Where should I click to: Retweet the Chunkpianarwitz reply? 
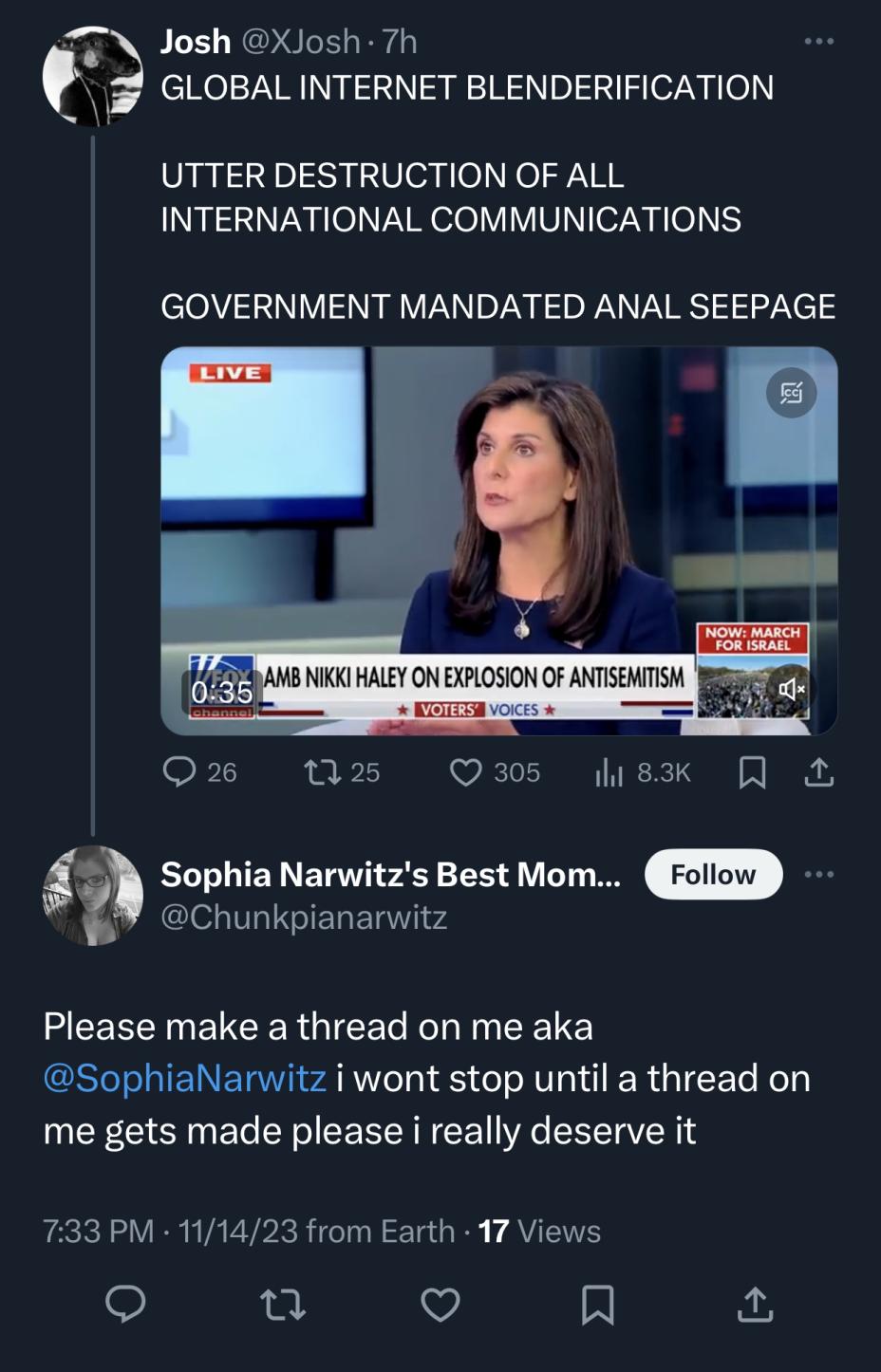283,1304
